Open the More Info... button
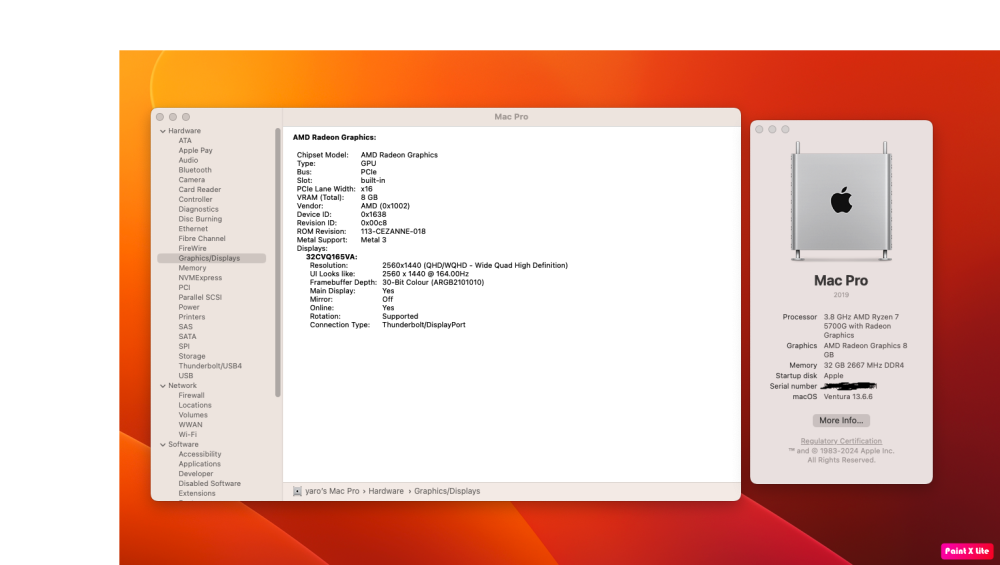 [x=841, y=420]
